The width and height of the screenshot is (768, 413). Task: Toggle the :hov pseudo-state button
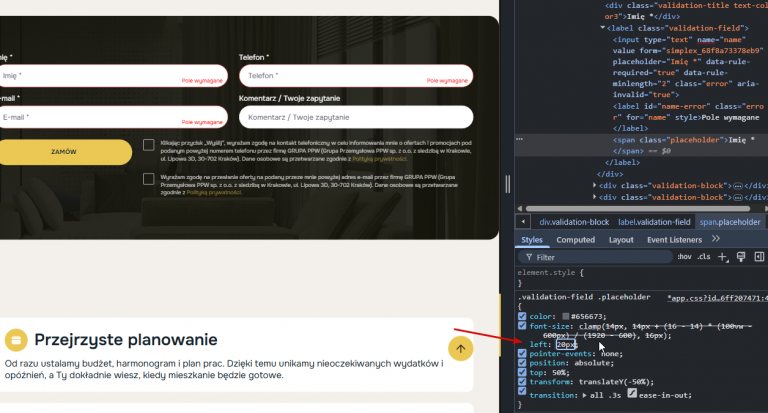pyautogui.click(x=684, y=257)
